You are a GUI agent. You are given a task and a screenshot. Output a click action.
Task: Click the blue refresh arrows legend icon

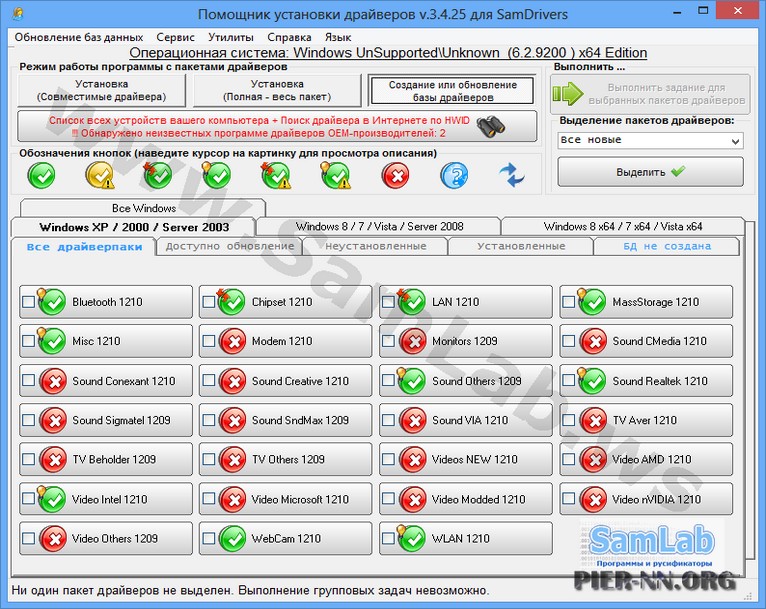coord(511,175)
